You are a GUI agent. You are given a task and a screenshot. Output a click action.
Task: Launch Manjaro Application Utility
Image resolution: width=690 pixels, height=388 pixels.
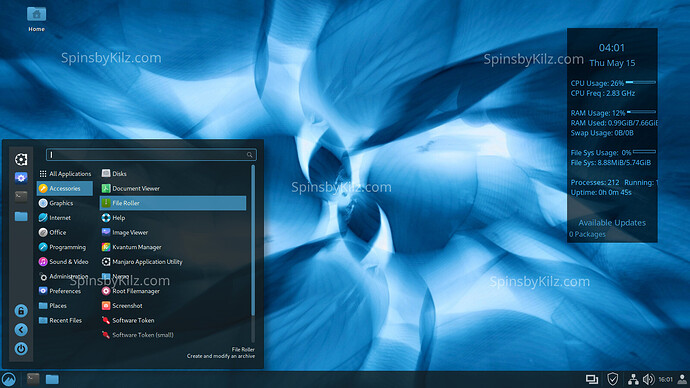tap(173, 262)
